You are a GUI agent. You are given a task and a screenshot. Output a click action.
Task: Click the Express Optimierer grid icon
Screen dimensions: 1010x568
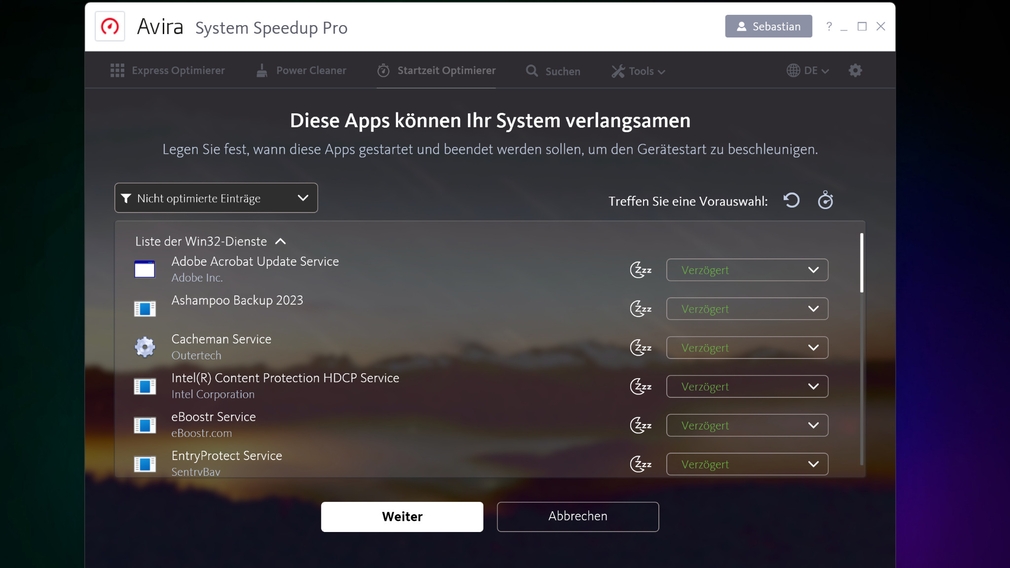[117, 70]
